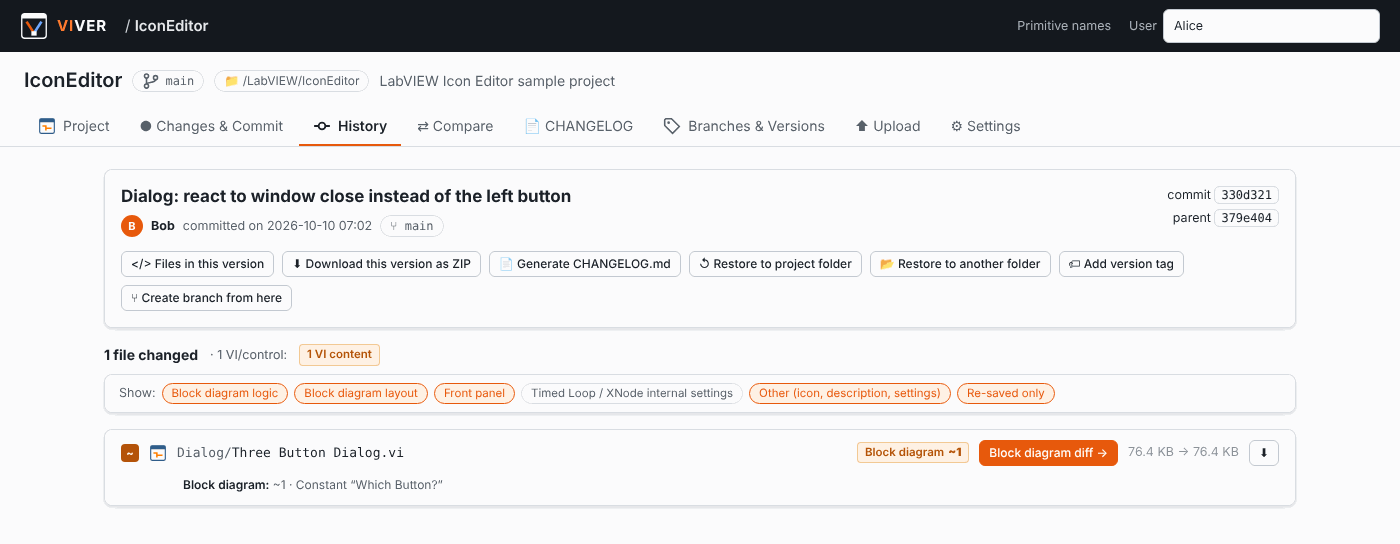
Task: Click the /LabVIEW/IconEditor folder path pill
Action: (x=291, y=81)
